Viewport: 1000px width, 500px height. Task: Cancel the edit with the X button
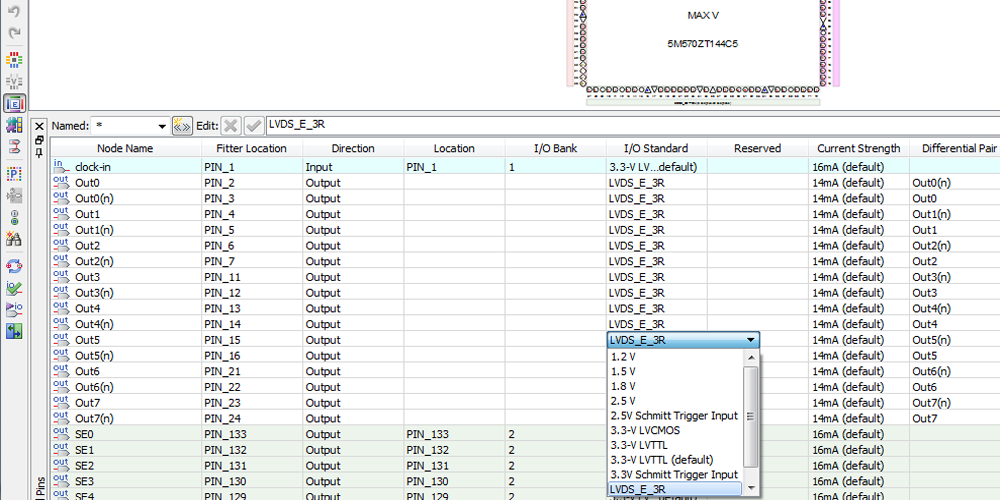[231, 126]
